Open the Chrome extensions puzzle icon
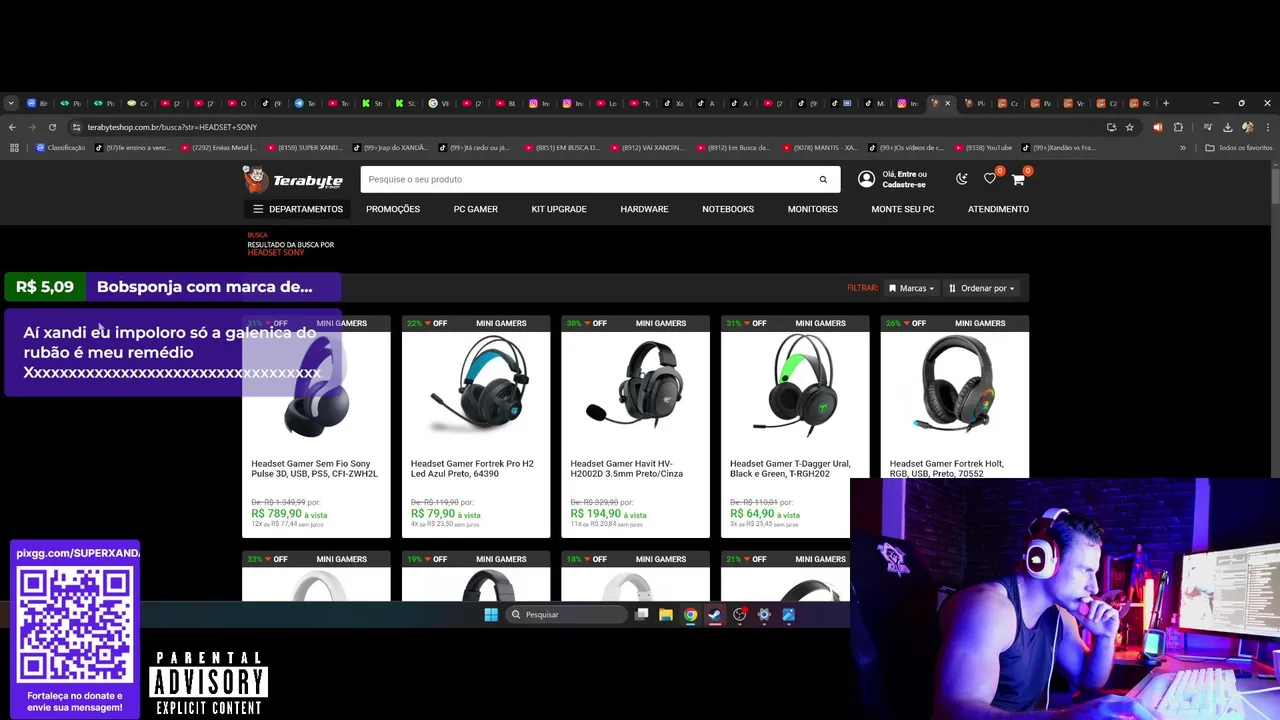The width and height of the screenshot is (1280, 720). (1178, 127)
